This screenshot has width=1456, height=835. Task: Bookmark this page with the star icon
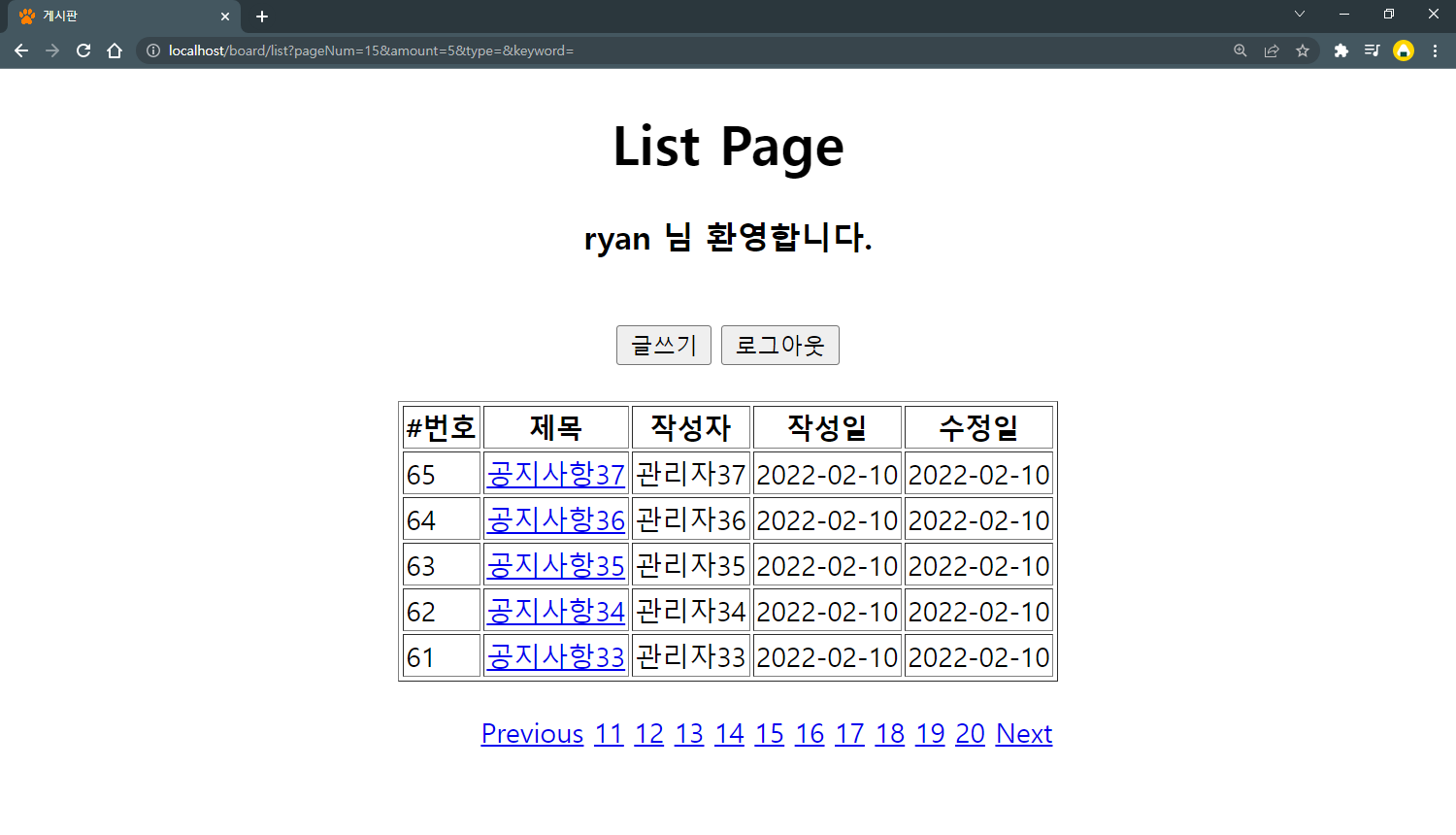pyautogui.click(x=1303, y=50)
